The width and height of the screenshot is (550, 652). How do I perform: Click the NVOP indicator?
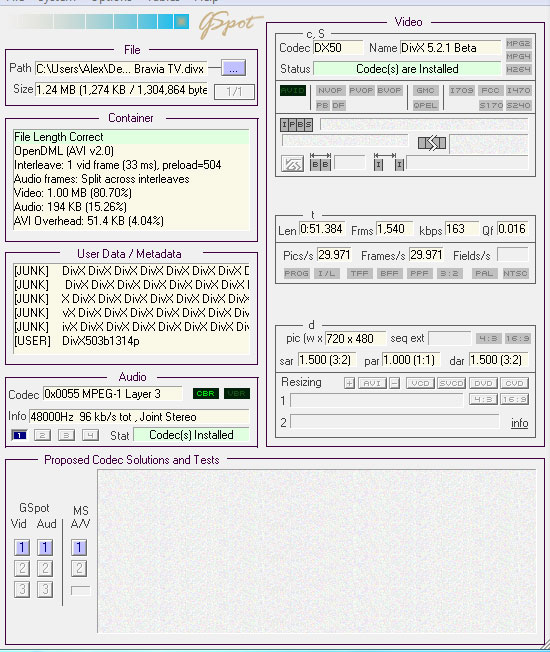tap(330, 90)
